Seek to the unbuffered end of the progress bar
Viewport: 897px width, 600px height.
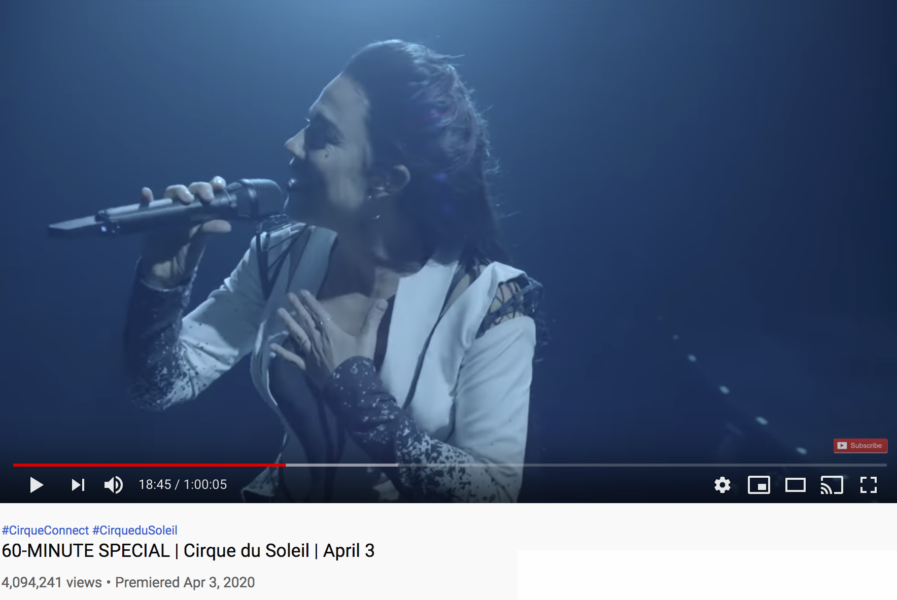tap(642, 465)
